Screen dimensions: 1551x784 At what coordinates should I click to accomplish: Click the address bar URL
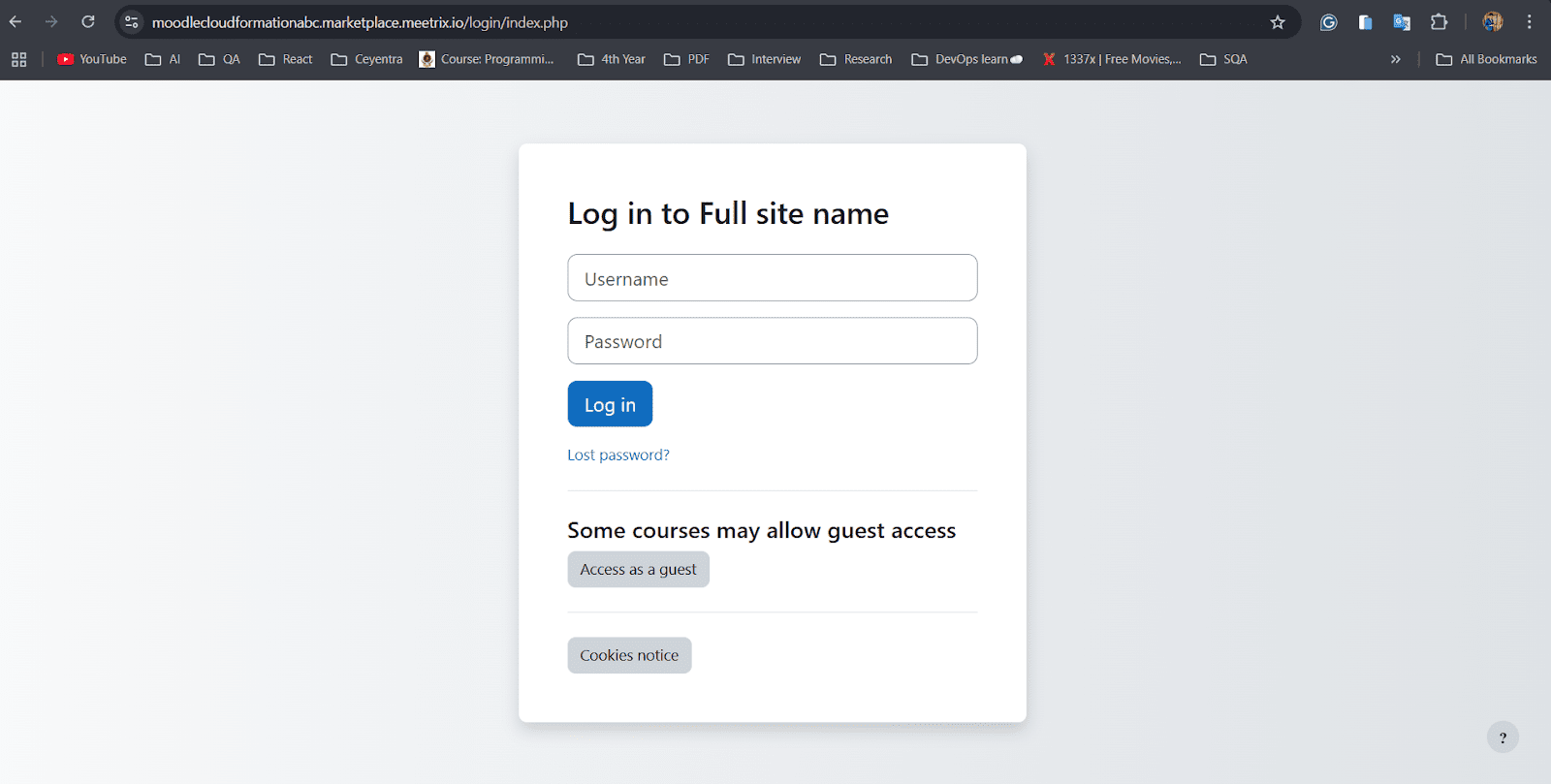pos(360,22)
